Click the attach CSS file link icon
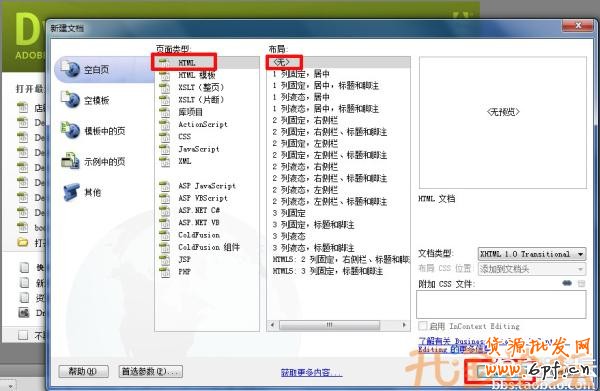 567,283
